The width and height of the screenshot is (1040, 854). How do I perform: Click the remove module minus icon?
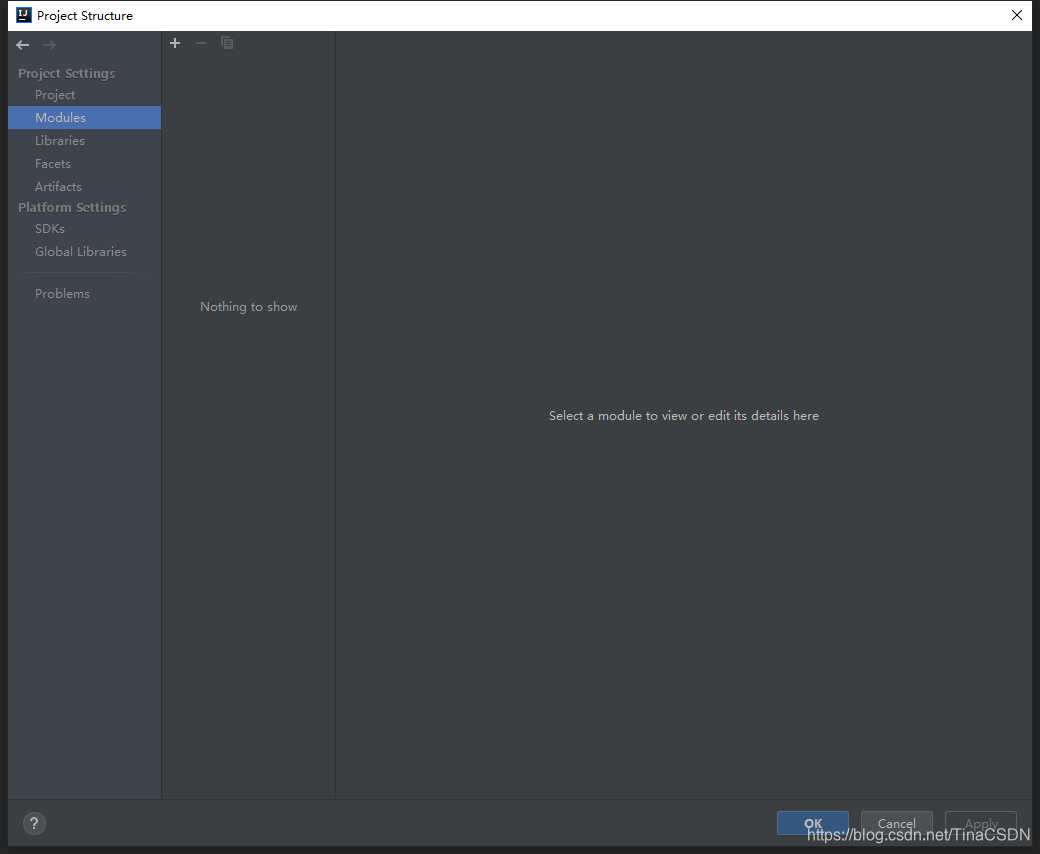(201, 43)
